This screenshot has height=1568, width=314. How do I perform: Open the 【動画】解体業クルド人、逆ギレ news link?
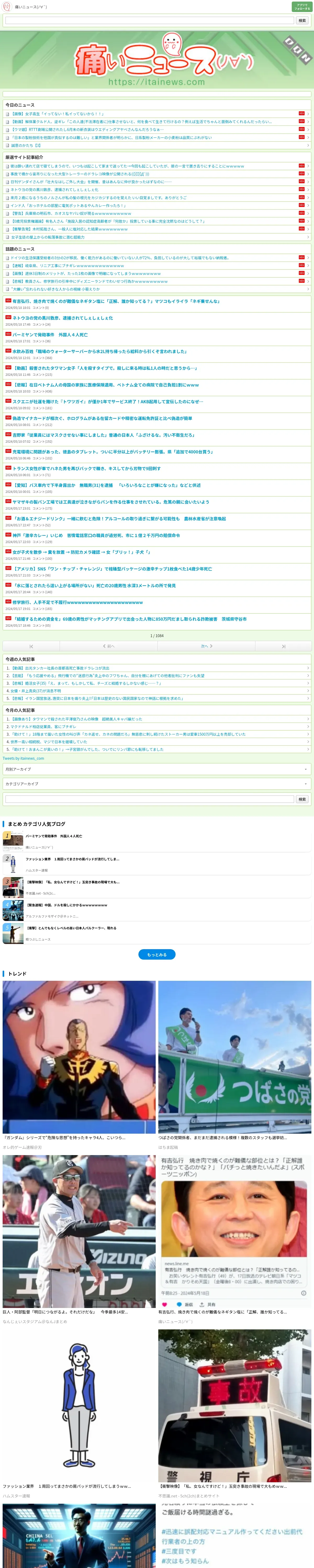click(142, 121)
